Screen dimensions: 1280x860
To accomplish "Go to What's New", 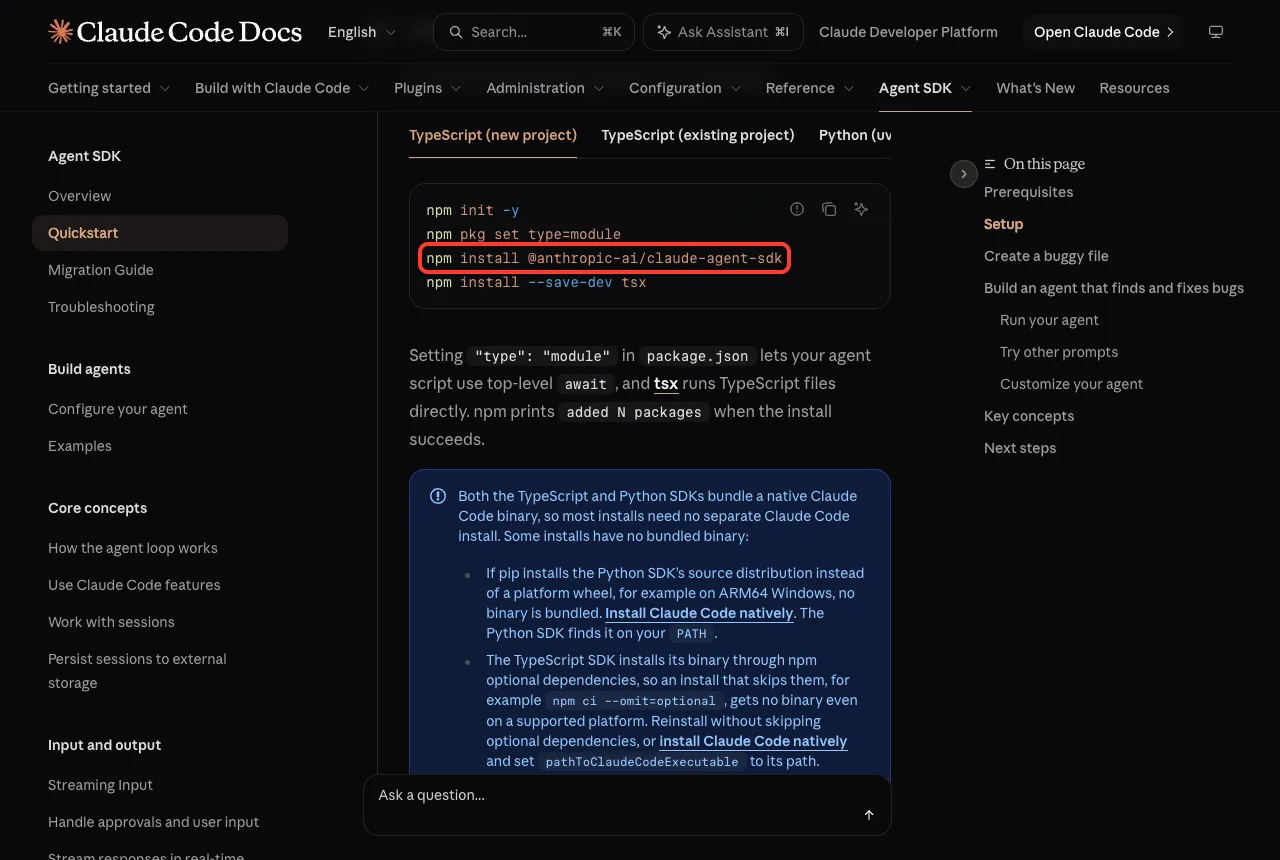I will tap(1035, 88).
